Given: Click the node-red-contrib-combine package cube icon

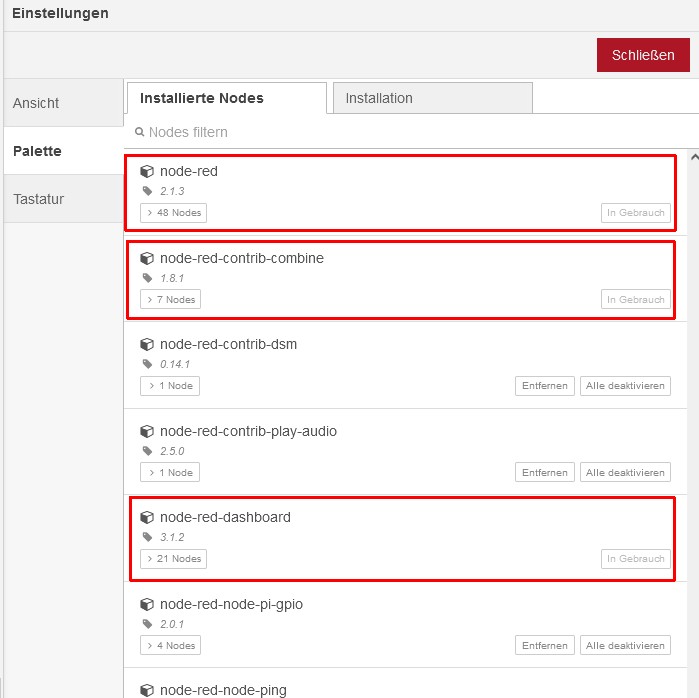Looking at the screenshot, I should pyautogui.click(x=147, y=258).
